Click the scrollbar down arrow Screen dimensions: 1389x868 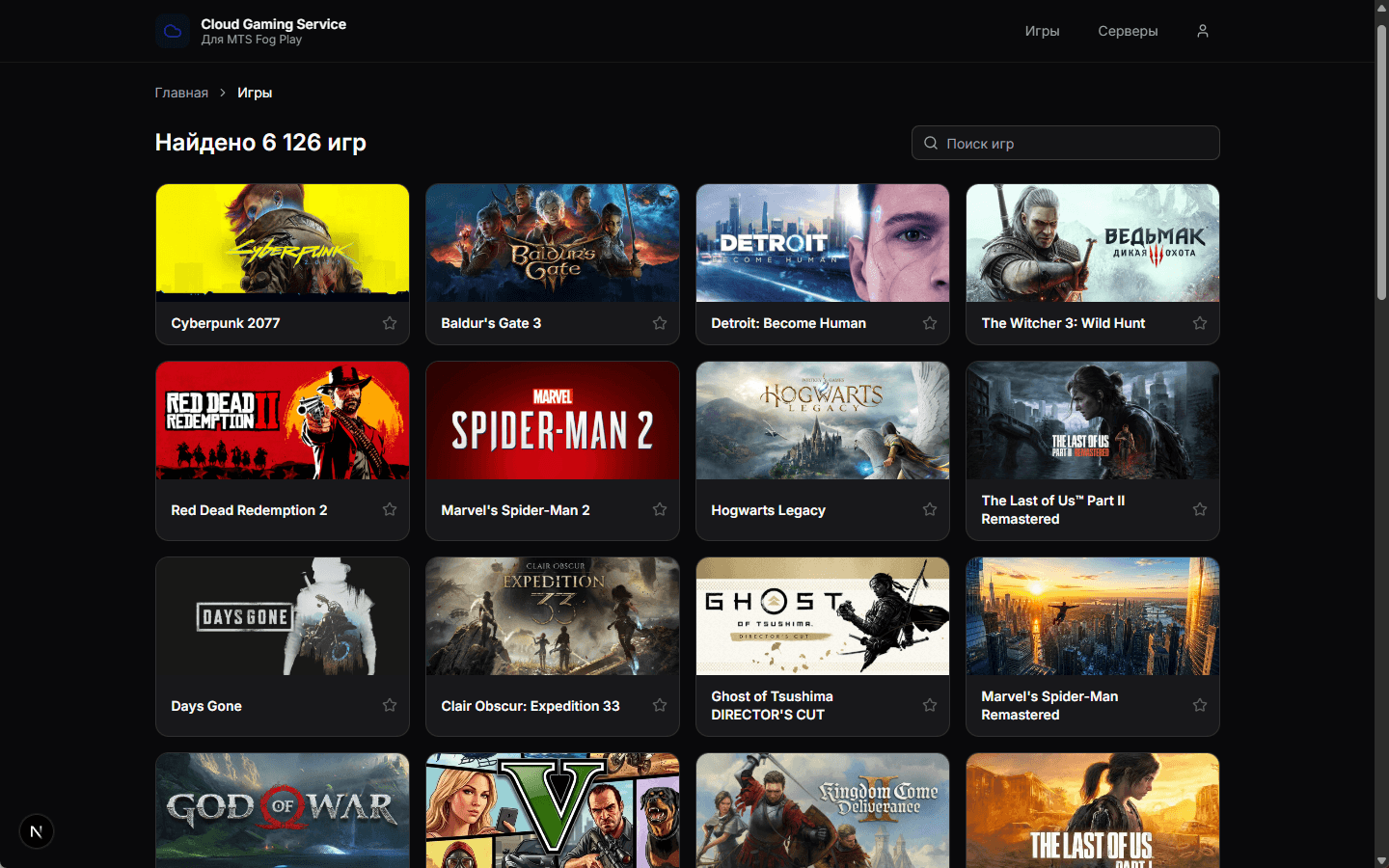[1381, 860]
